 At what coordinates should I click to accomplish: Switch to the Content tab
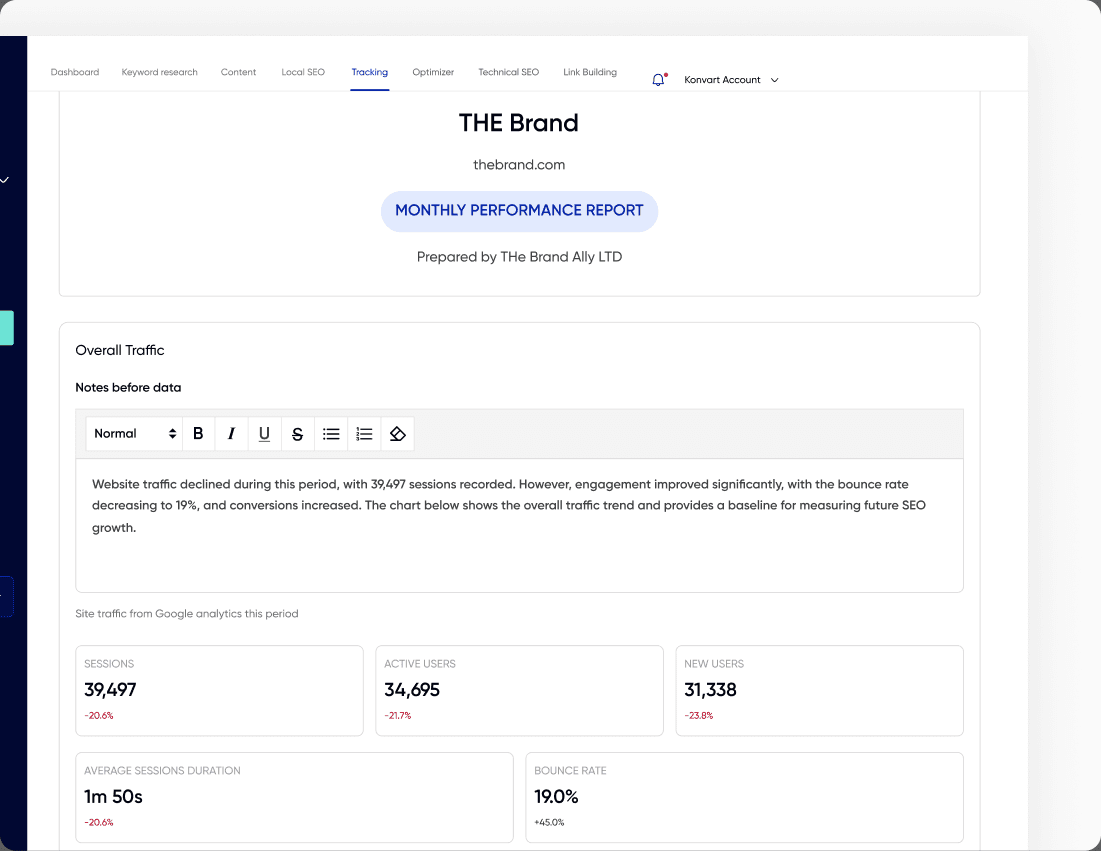[238, 72]
